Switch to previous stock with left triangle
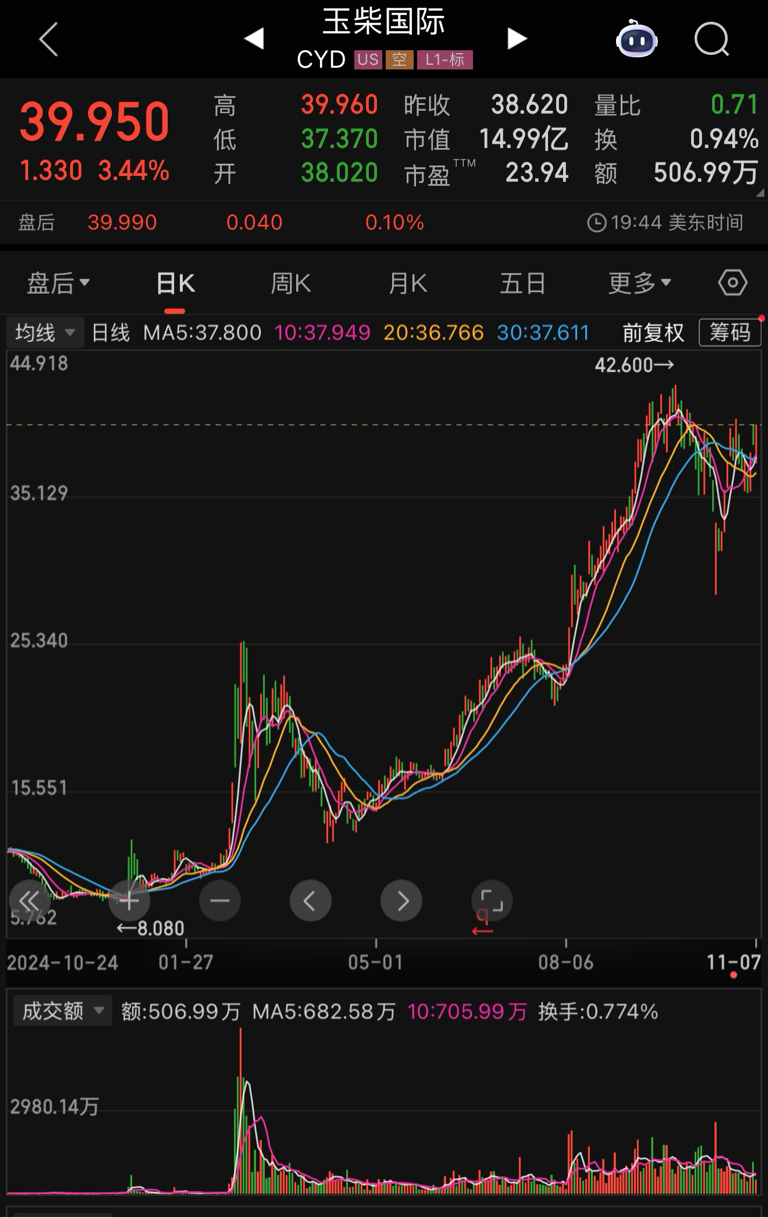This screenshot has width=768, height=1218. coord(254,39)
